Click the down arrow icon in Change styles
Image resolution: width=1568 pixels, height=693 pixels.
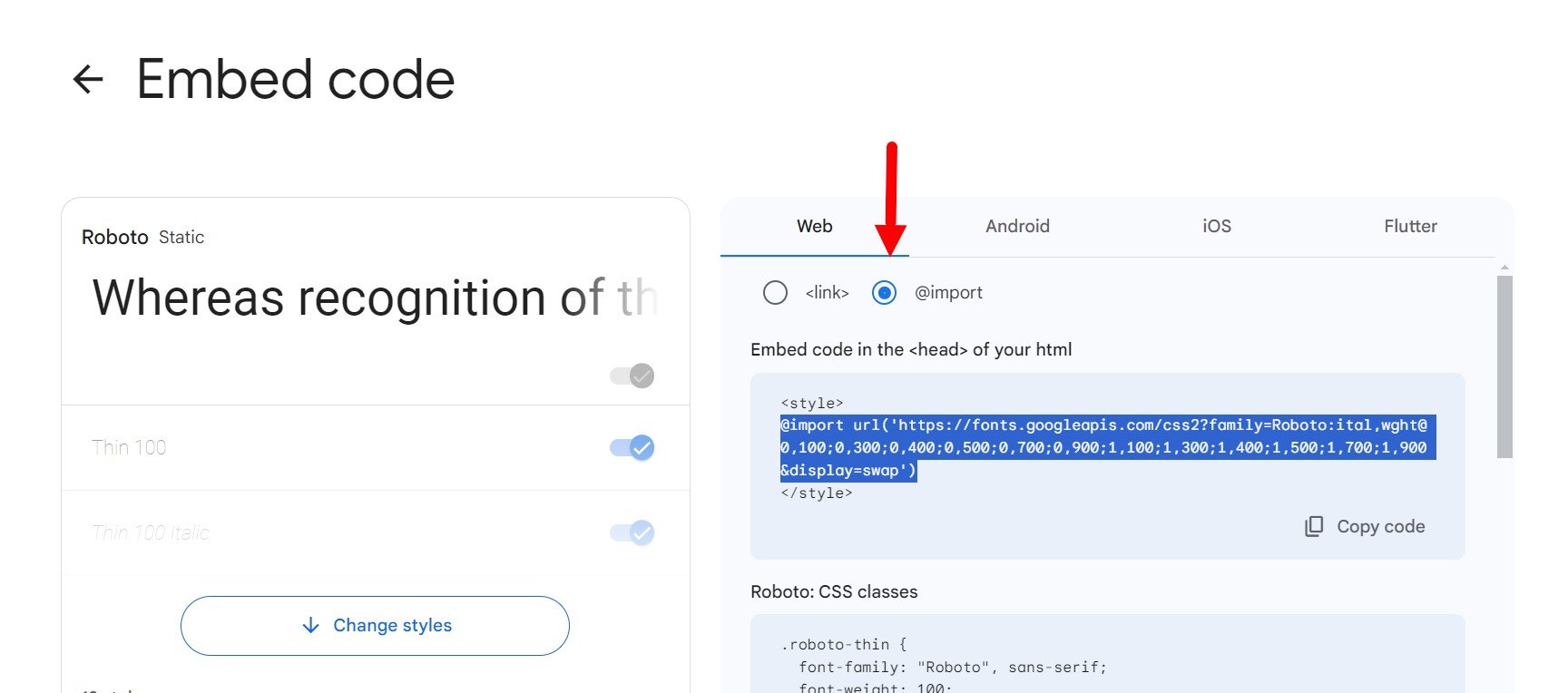tap(310, 626)
